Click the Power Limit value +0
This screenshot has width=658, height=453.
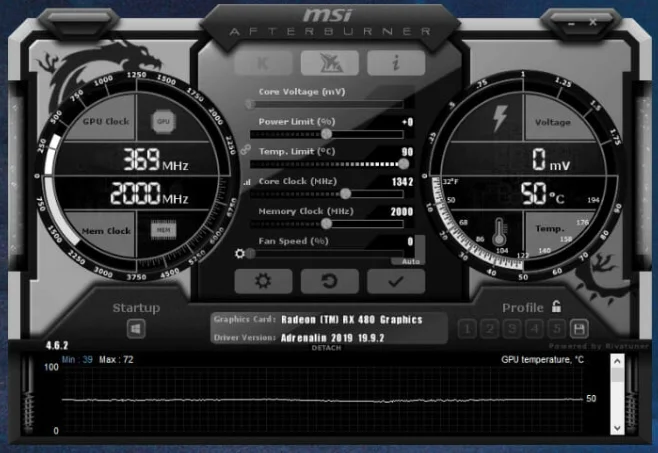(x=407, y=122)
